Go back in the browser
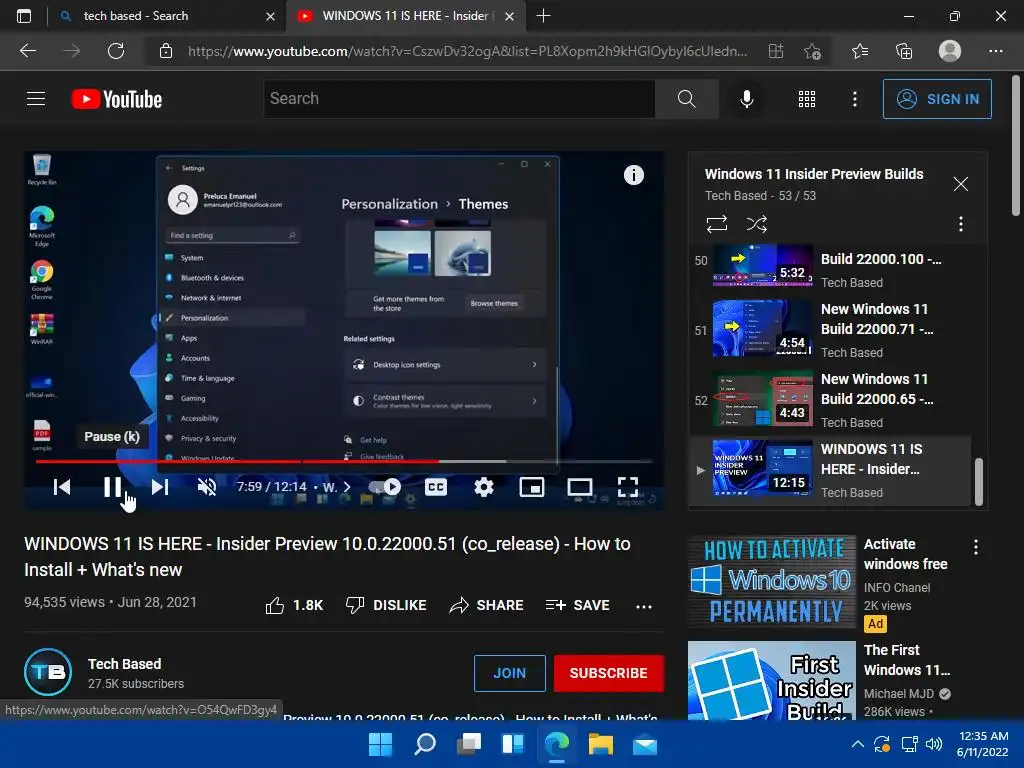The width and height of the screenshot is (1024, 768). click(x=28, y=50)
